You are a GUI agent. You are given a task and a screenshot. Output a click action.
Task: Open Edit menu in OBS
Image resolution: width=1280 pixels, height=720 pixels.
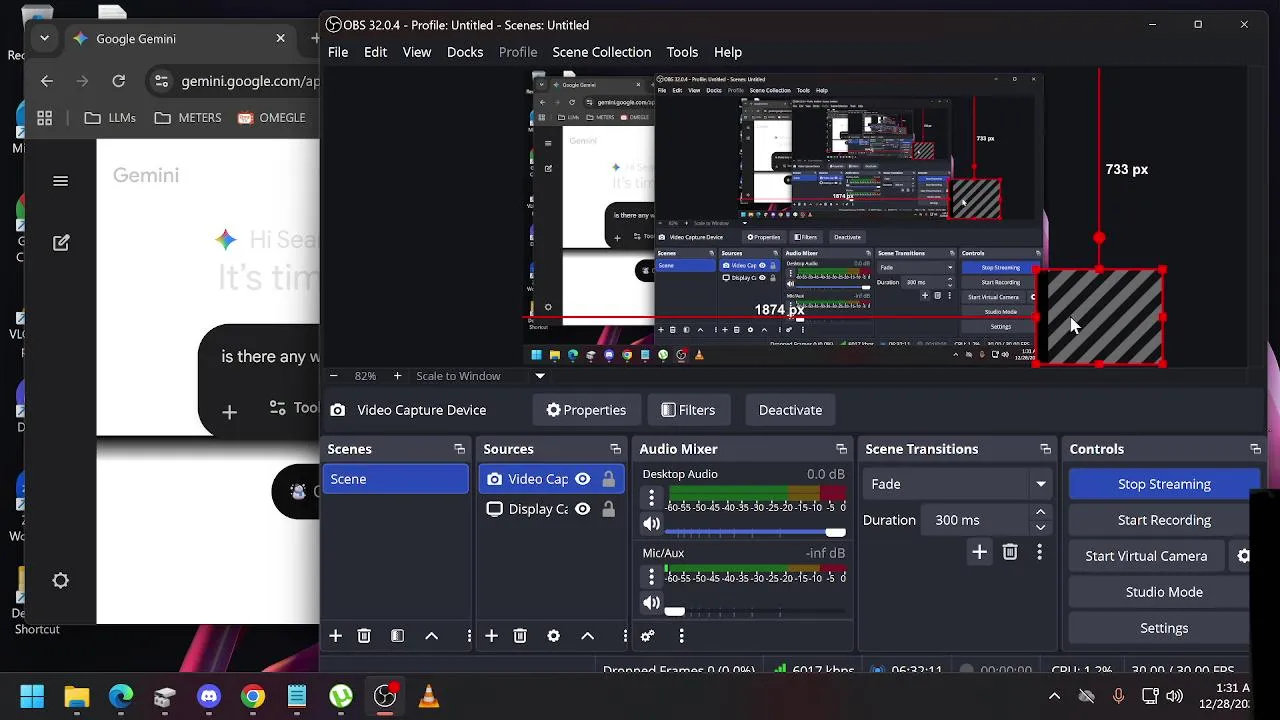(375, 52)
